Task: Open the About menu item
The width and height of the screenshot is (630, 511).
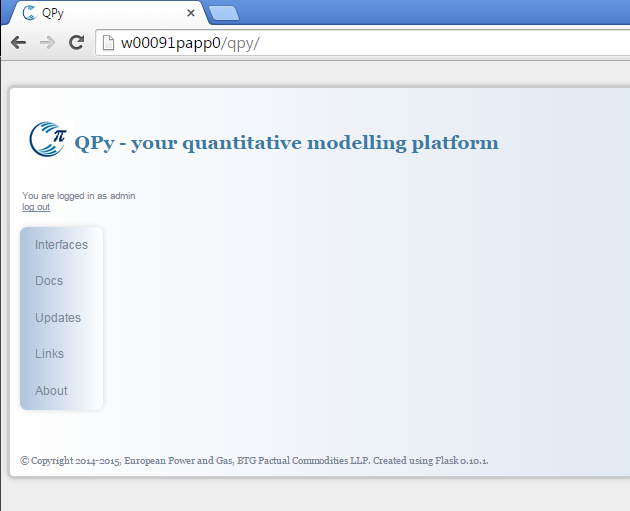Action: tap(51, 390)
